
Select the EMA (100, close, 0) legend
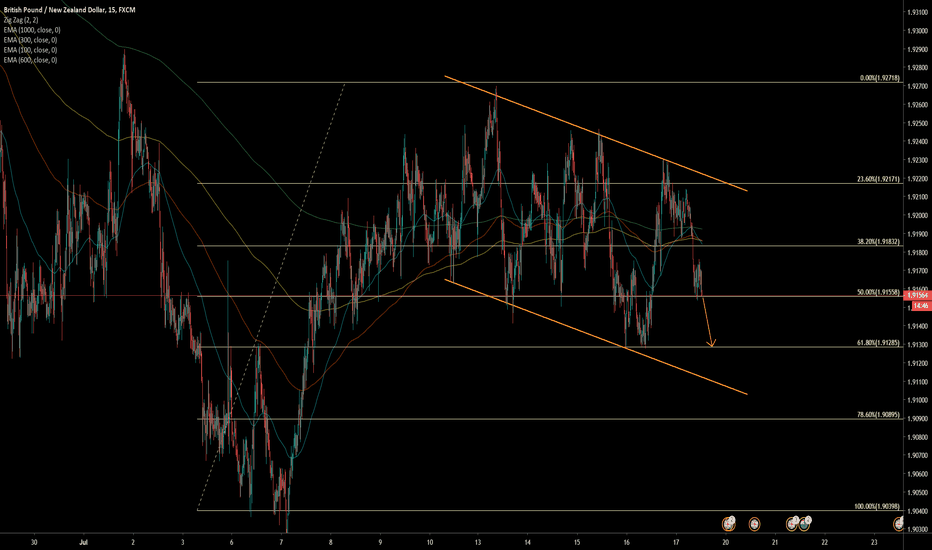point(30,50)
